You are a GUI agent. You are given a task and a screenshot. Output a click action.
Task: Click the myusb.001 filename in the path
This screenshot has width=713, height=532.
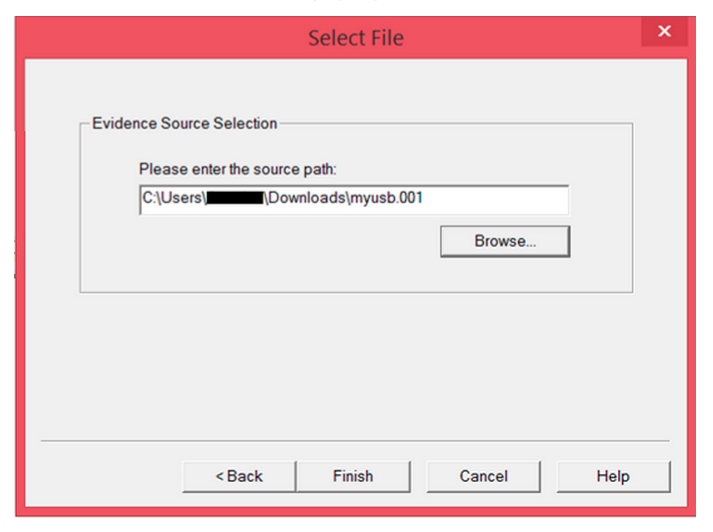point(386,199)
